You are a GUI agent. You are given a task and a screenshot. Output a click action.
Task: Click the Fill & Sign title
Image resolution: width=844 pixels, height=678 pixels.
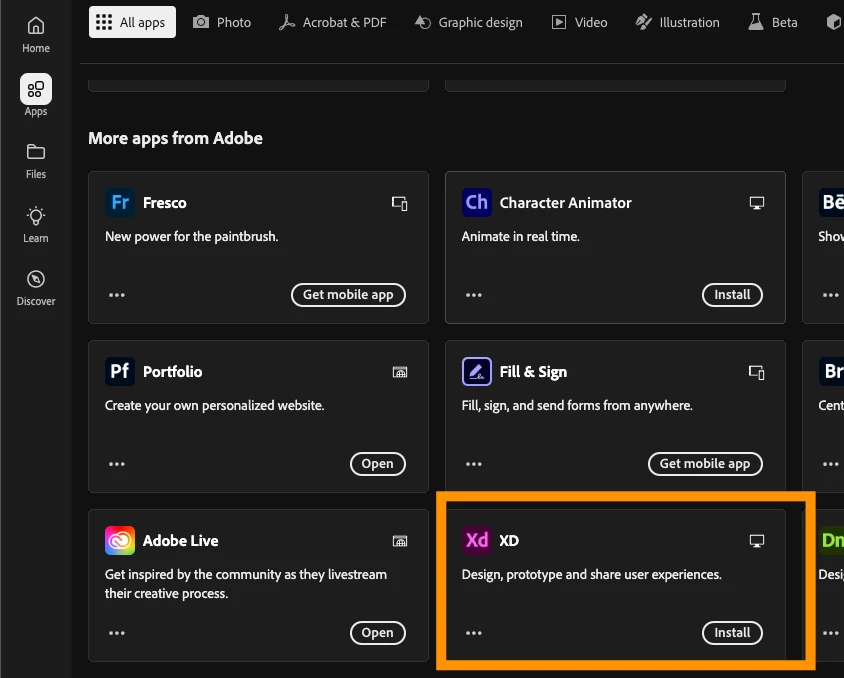pyautogui.click(x=533, y=372)
